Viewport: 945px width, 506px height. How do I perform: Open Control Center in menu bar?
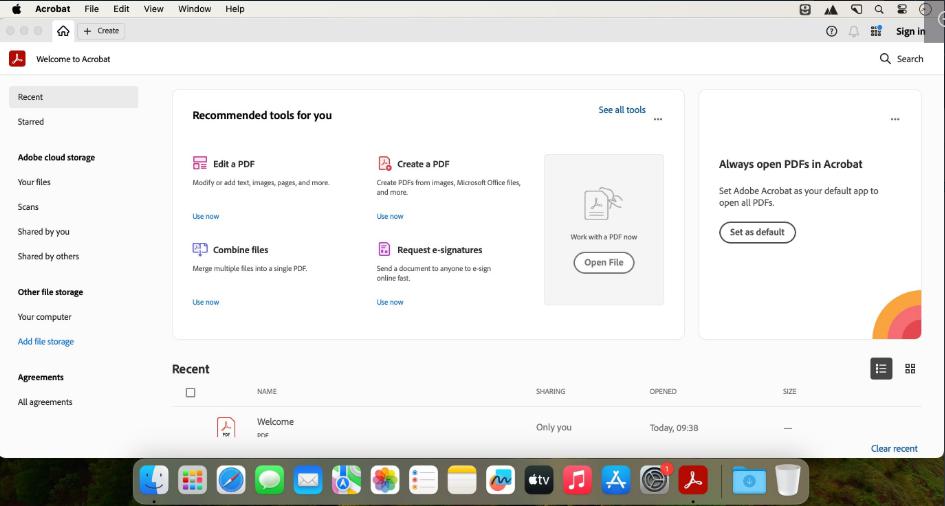[x=902, y=9]
